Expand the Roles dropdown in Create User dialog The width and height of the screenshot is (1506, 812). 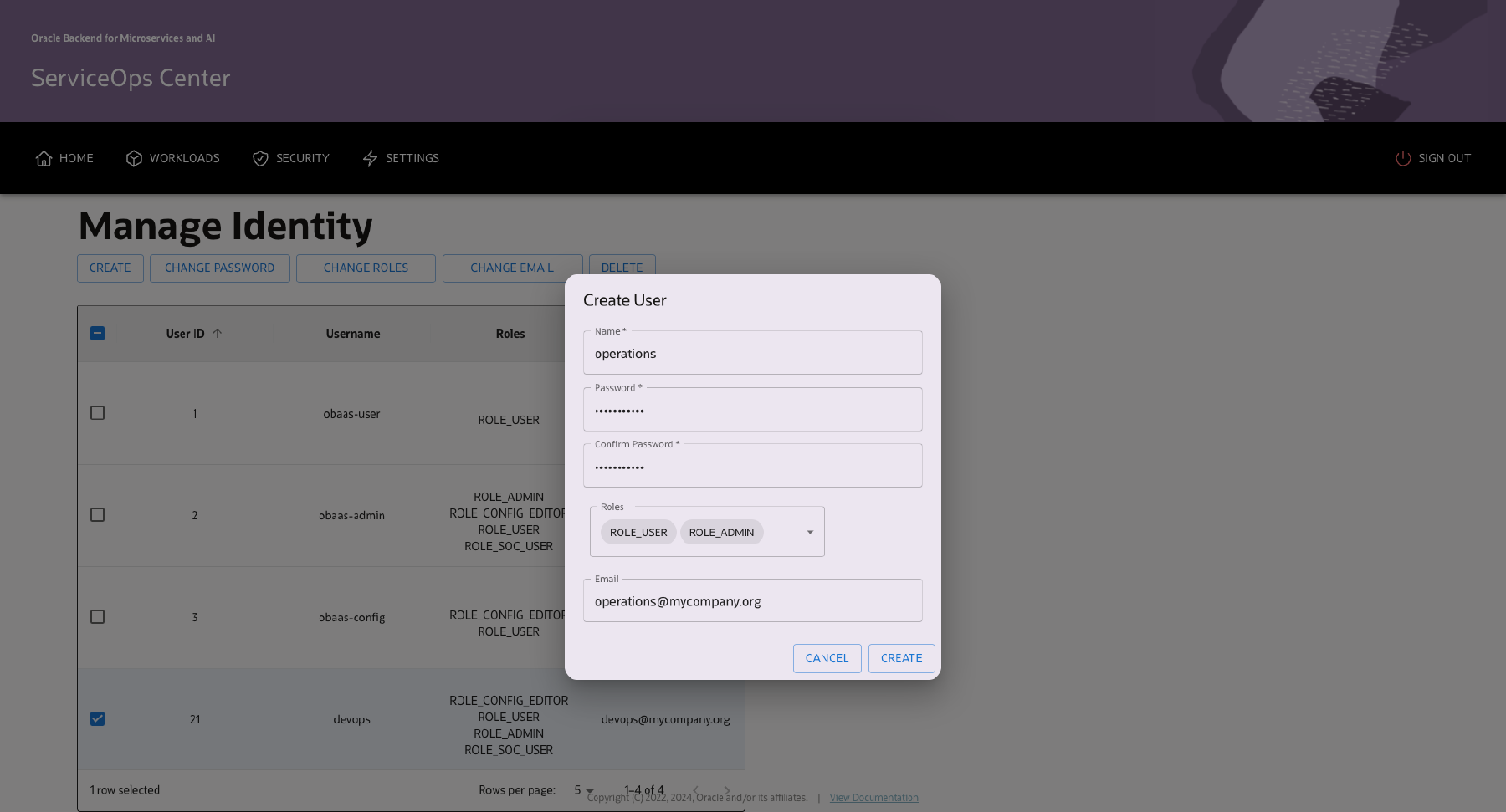(809, 532)
